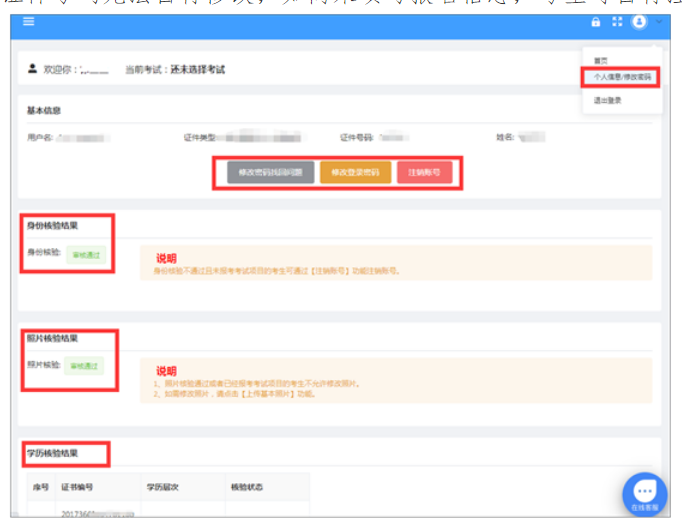
Task: Click the fullscreen grid icon in the header
Action: [x=617, y=22]
